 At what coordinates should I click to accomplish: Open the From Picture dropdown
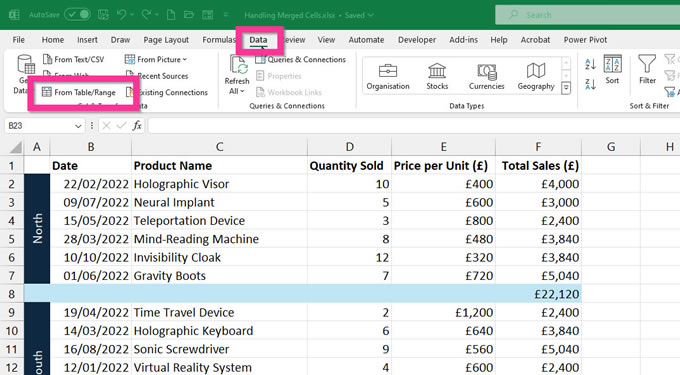[x=156, y=59]
